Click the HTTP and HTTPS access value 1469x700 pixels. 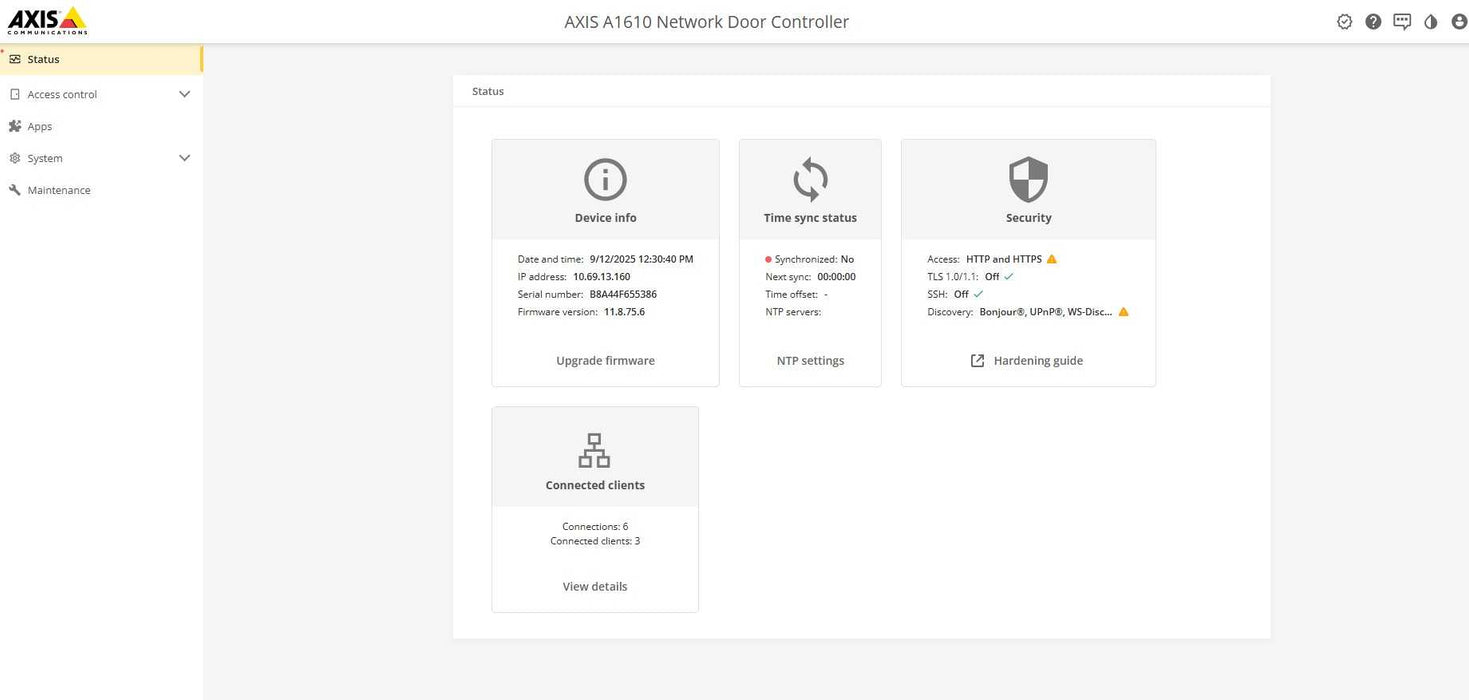[x=1003, y=259]
